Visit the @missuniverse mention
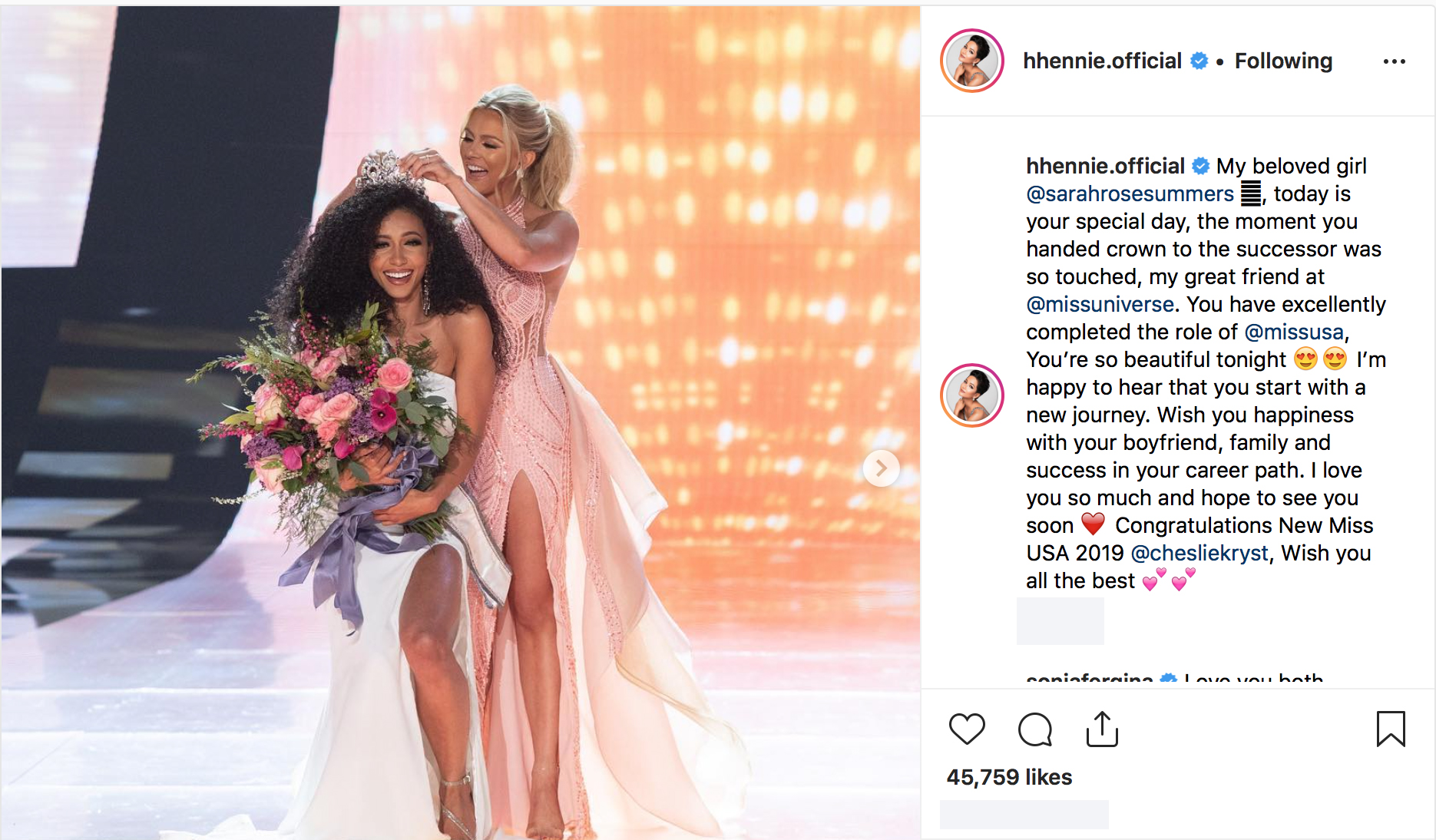 (x=1100, y=304)
